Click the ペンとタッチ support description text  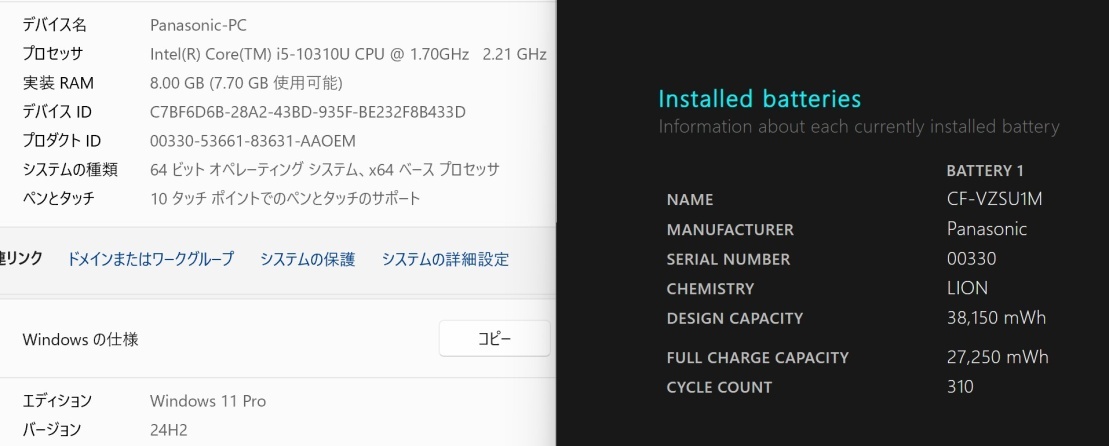point(285,198)
